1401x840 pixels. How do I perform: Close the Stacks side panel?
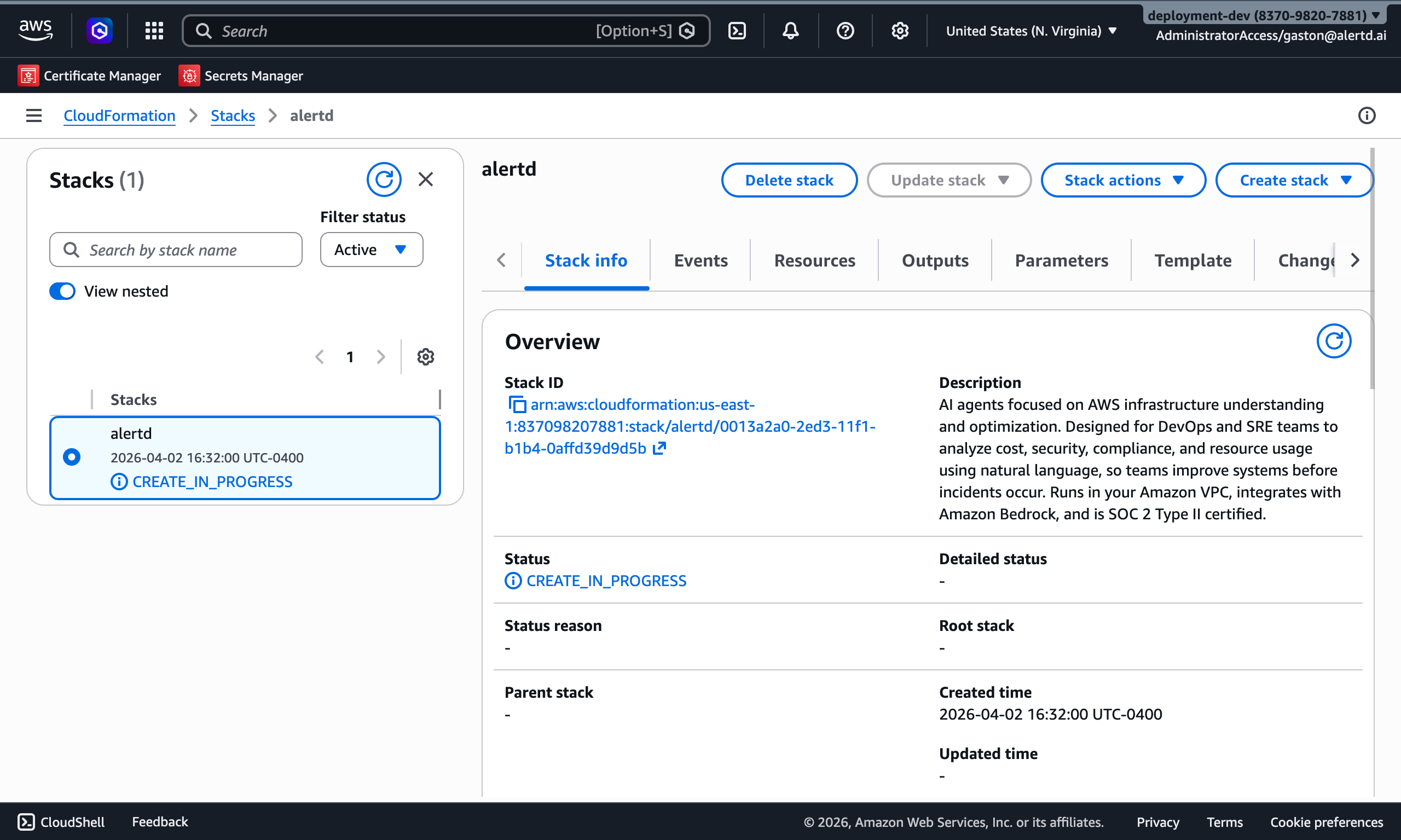pyautogui.click(x=426, y=179)
